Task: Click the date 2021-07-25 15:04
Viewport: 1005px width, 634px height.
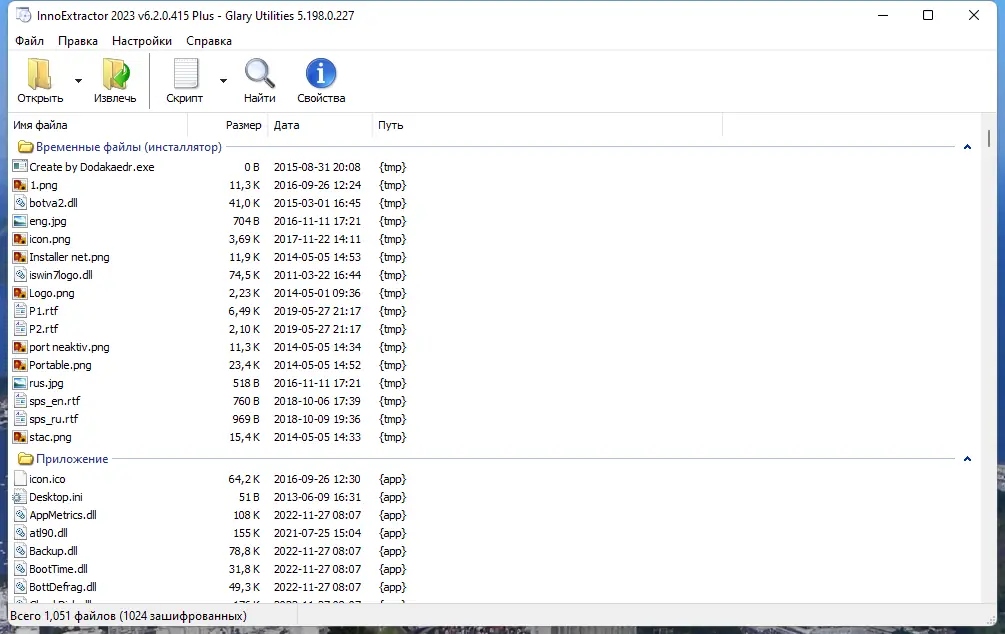Action: pyautogui.click(x=317, y=533)
